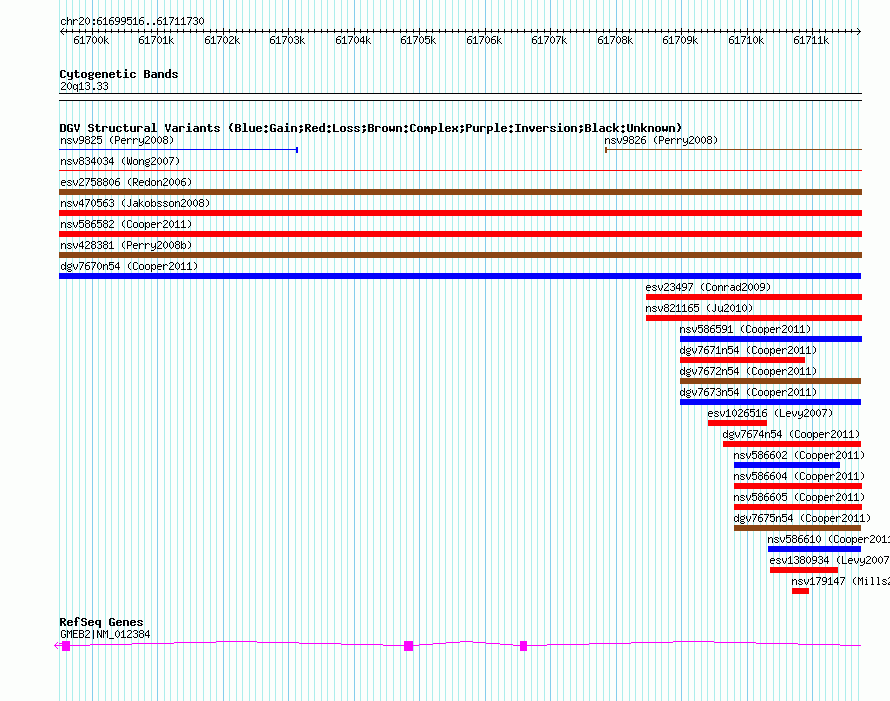Click the chr20:61699516..61711730 coordinate label
Image resolution: width=890 pixels, height=701 pixels.
(x=132, y=21)
